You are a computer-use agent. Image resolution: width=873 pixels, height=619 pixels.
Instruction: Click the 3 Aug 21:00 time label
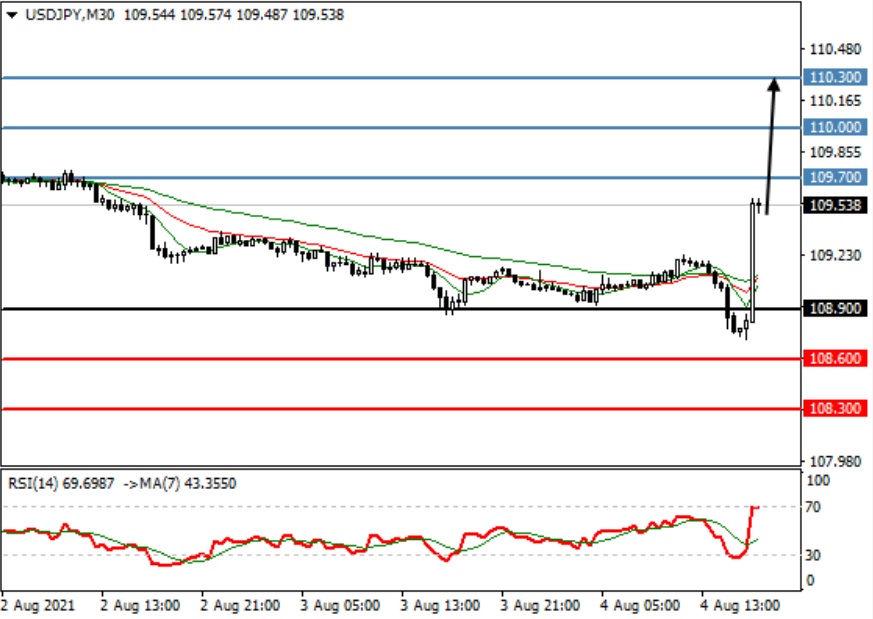(x=540, y=606)
